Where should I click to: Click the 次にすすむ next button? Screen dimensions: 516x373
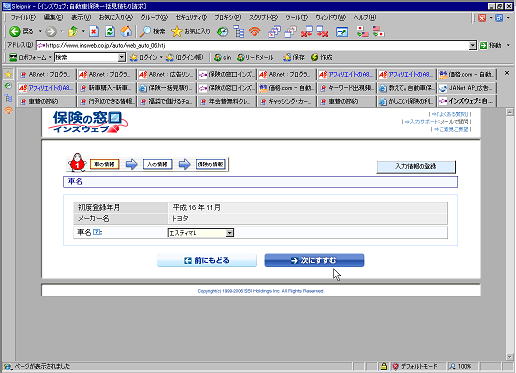(314, 260)
